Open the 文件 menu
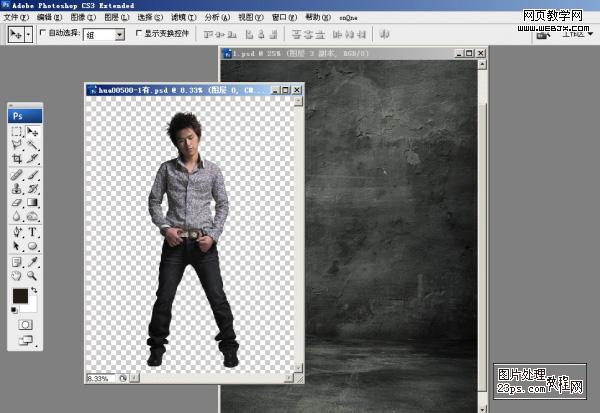The width and height of the screenshot is (600, 413). (x=13, y=17)
